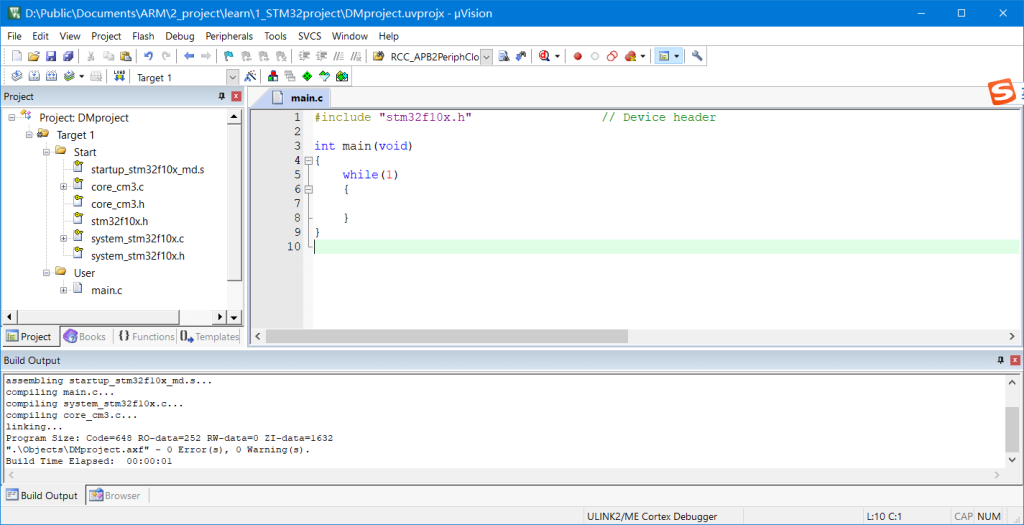Open the Project menu

[x=106, y=36]
